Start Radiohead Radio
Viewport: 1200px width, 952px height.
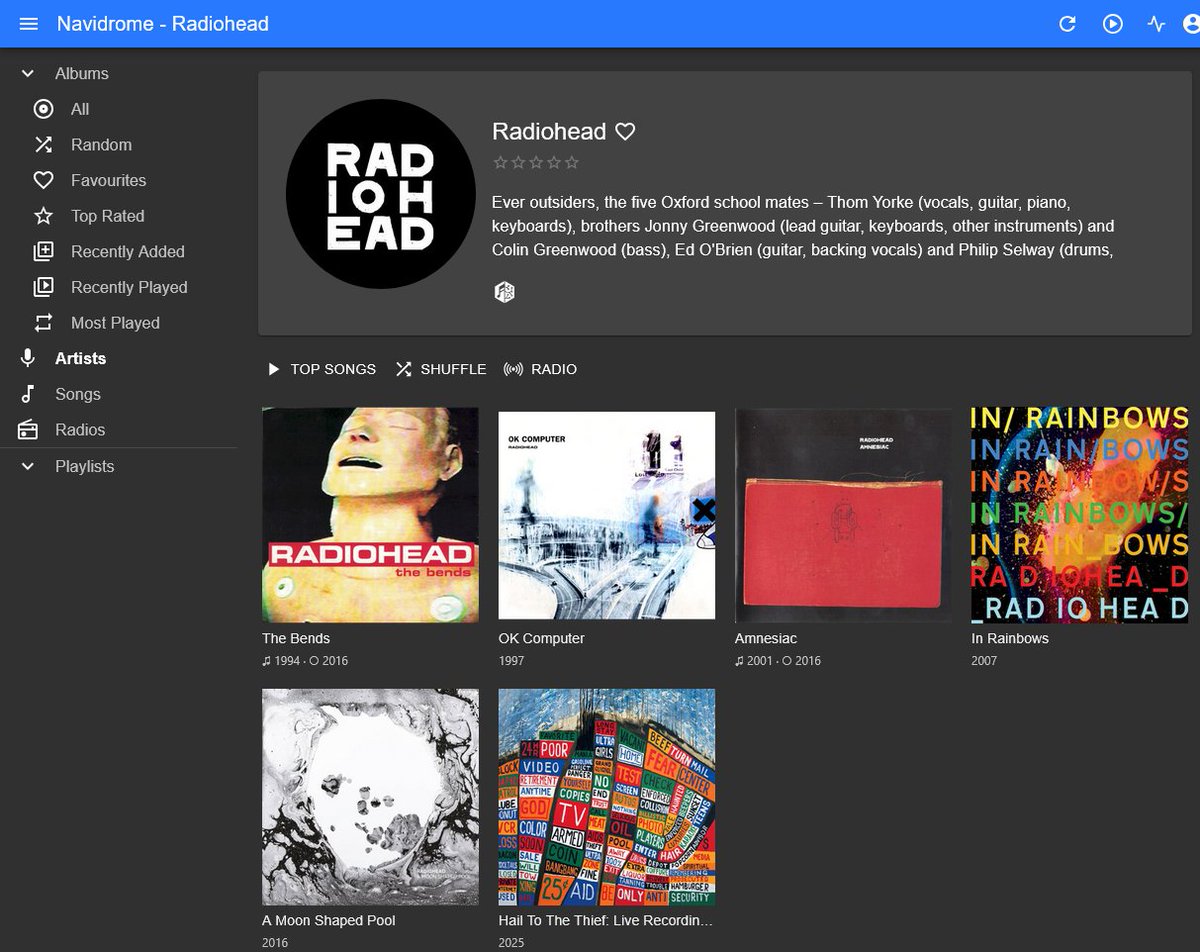coord(540,369)
